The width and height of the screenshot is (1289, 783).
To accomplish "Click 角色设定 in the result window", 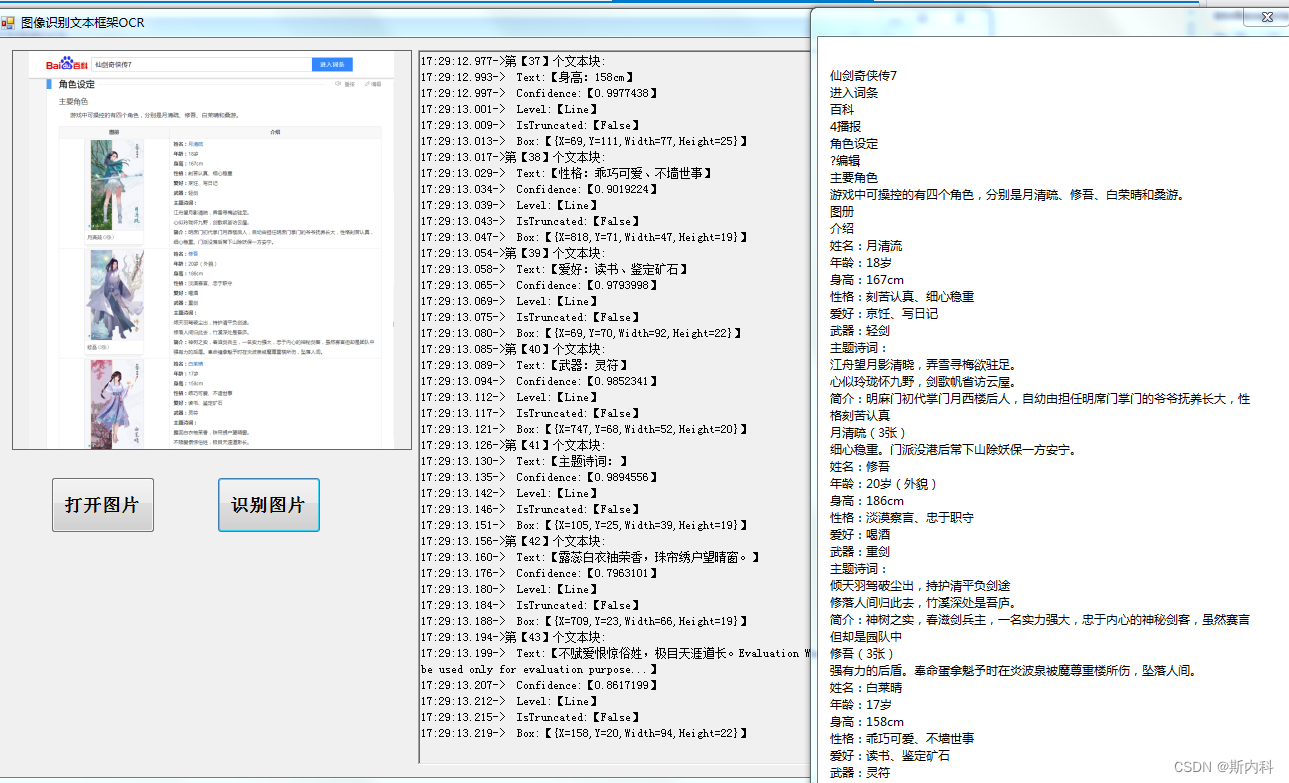I will point(854,144).
